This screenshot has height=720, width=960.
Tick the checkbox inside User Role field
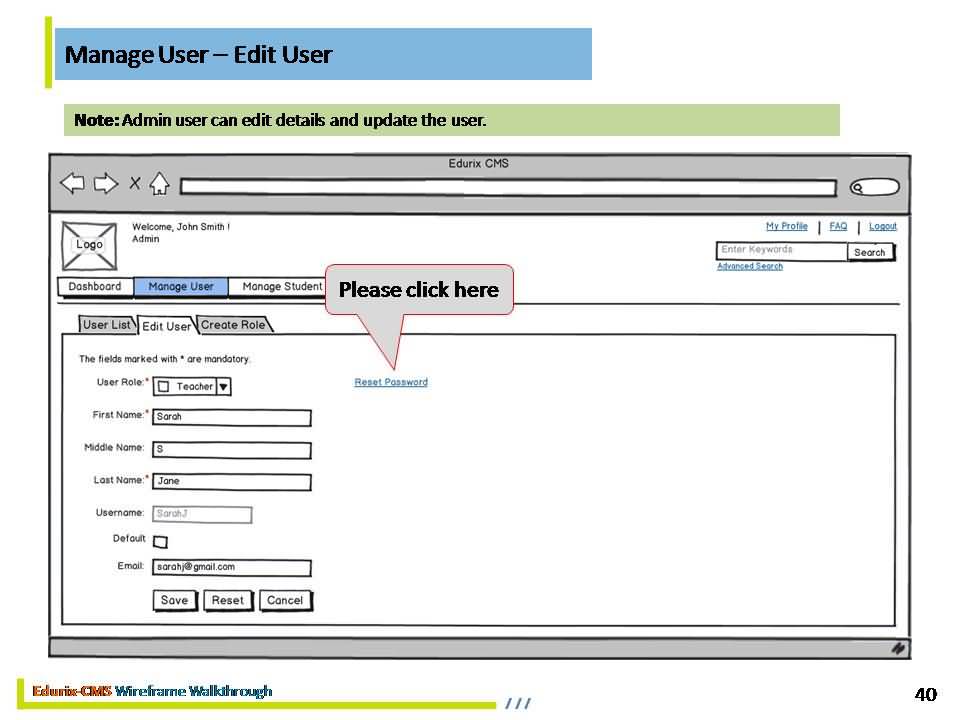pyautogui.click(x=163, y=387)
